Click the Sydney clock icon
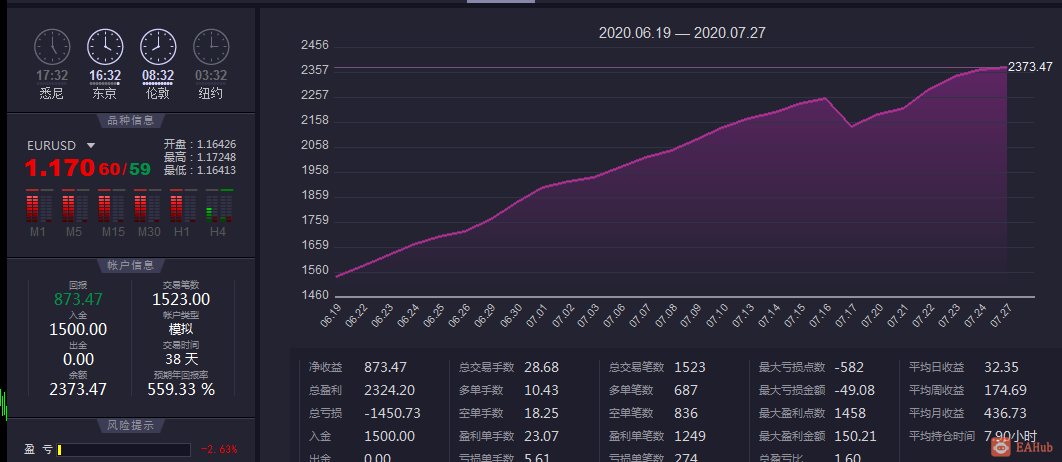 pyautogui.click(x=51, y=47)
